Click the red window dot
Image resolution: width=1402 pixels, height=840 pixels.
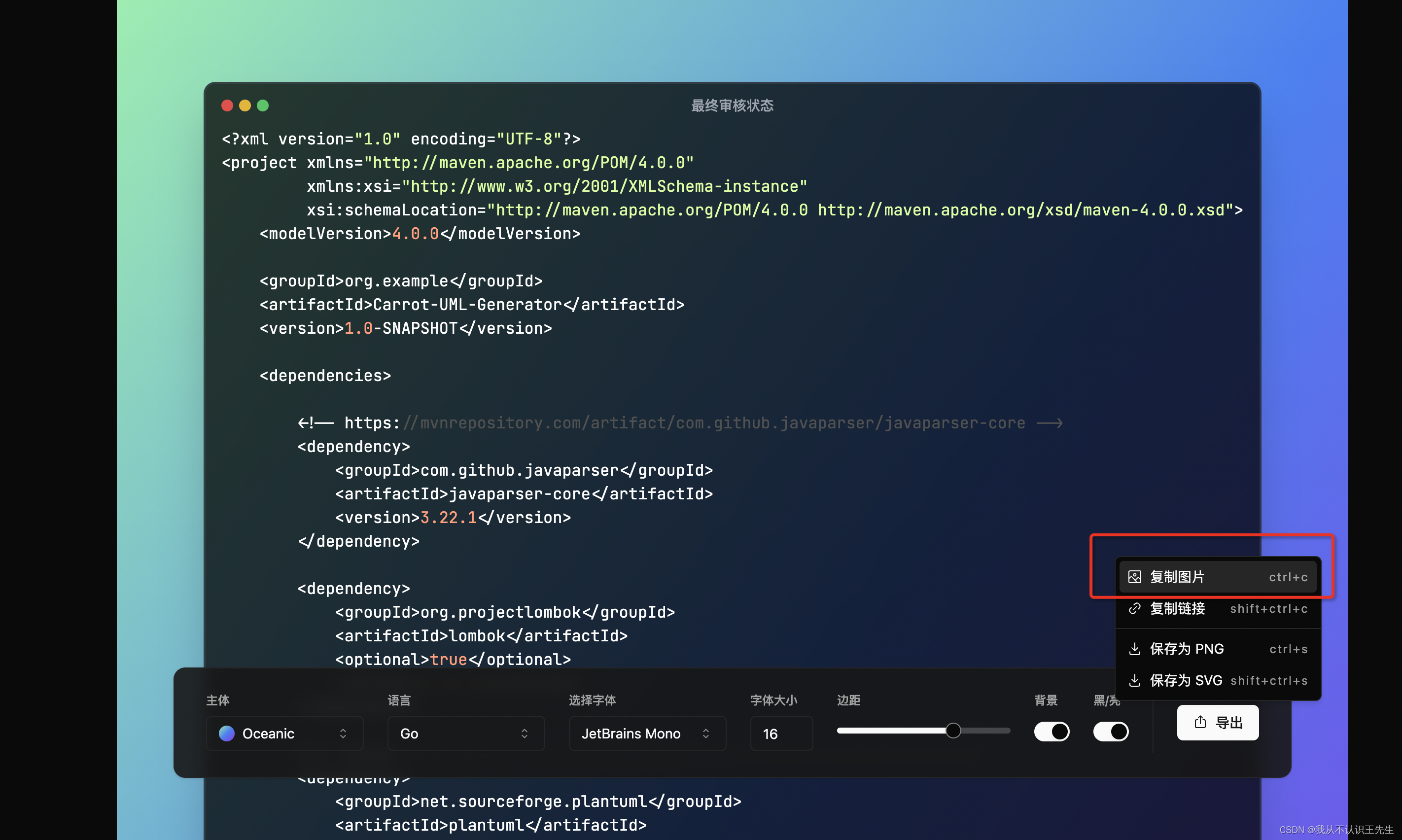click(x=228, y=106)
